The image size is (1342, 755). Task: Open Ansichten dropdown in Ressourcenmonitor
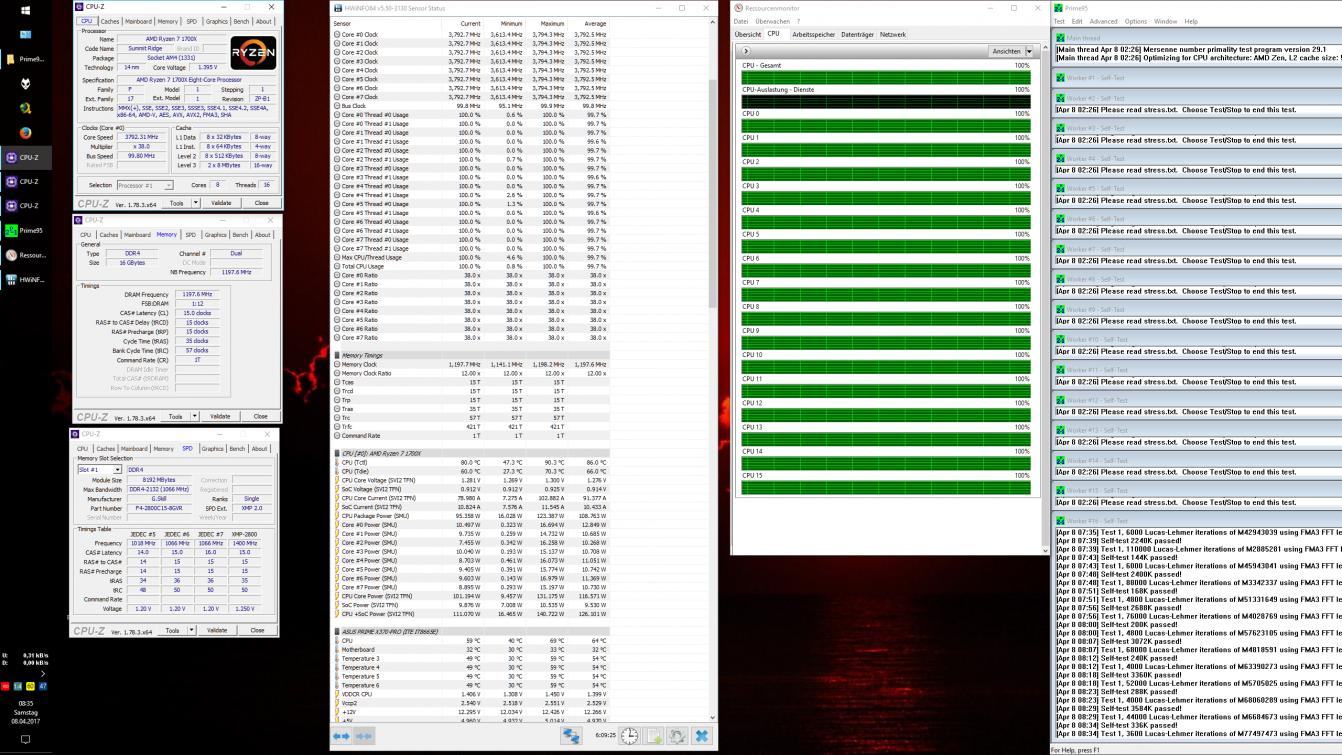1012,51
